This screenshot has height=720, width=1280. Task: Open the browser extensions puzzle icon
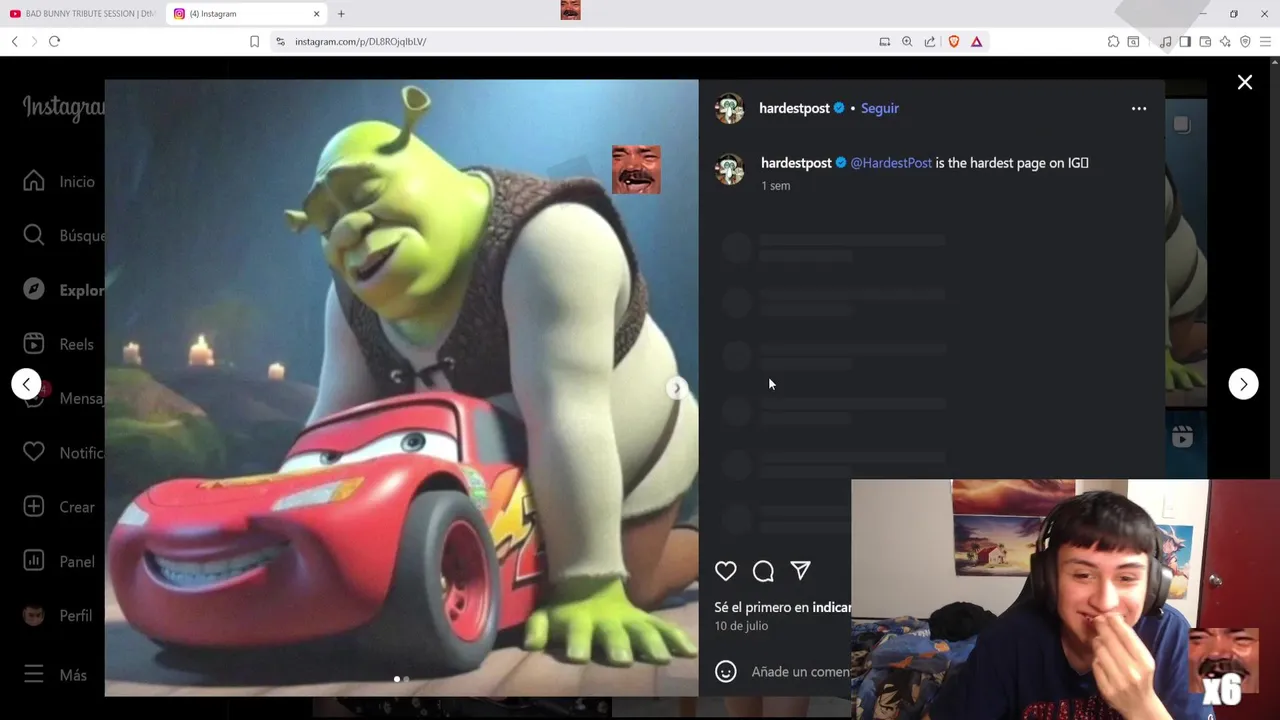pyautogui.click(x=1113, y=41)
